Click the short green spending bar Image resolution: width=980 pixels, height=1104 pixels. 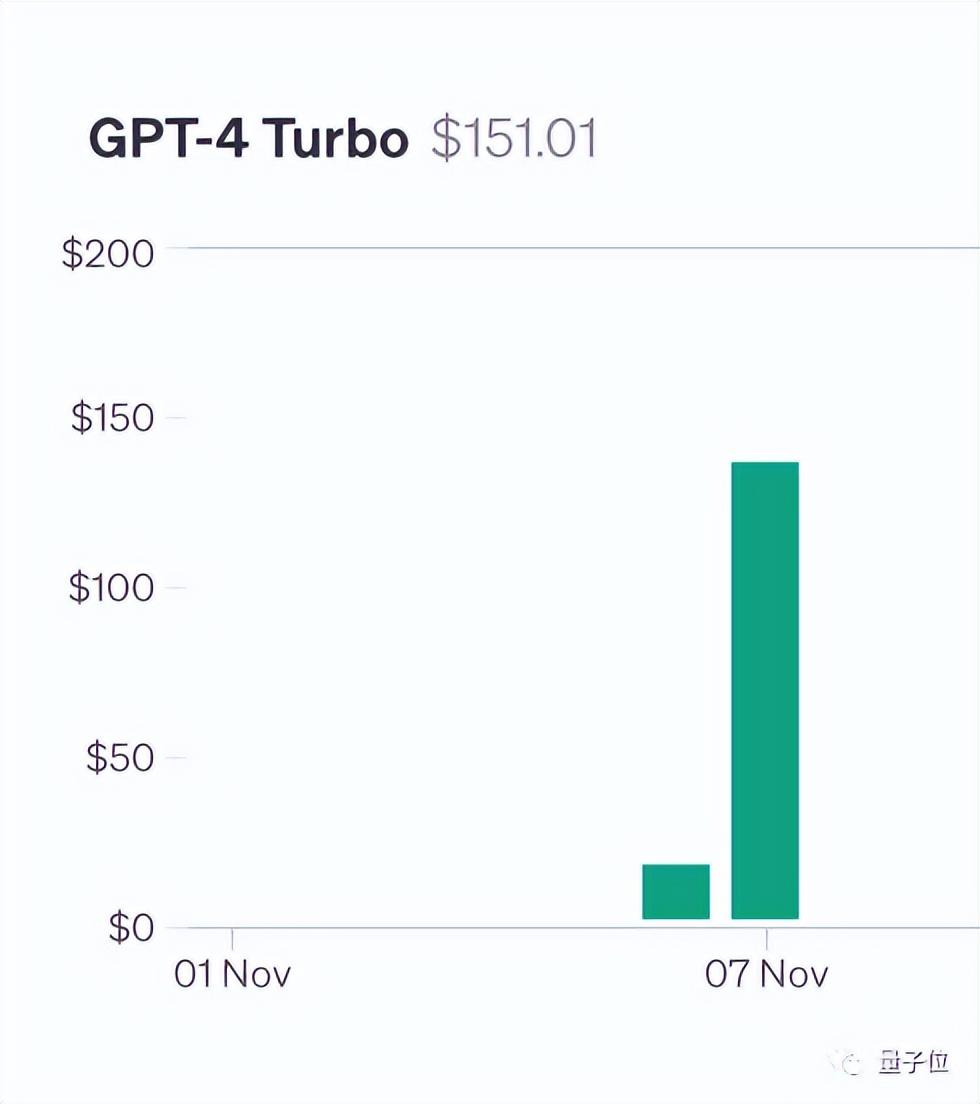tap(676, 891)
